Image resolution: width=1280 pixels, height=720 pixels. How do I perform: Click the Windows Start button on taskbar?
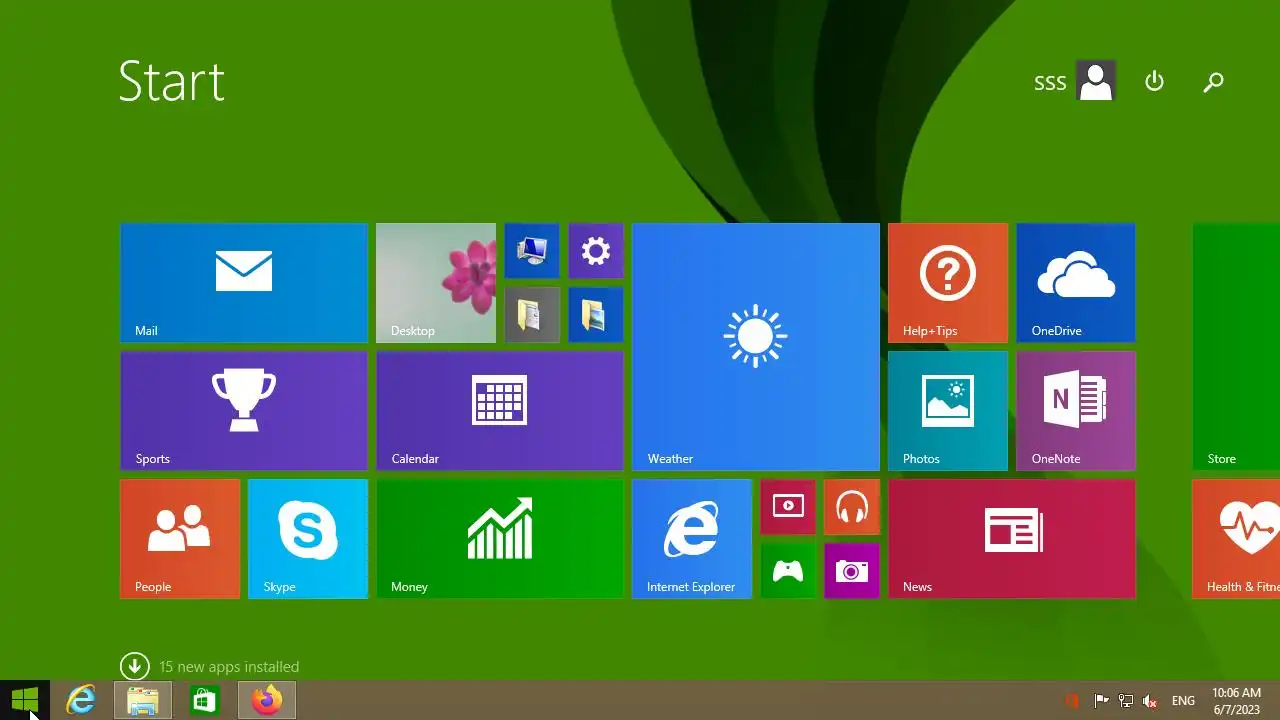(x=25, y=700)
